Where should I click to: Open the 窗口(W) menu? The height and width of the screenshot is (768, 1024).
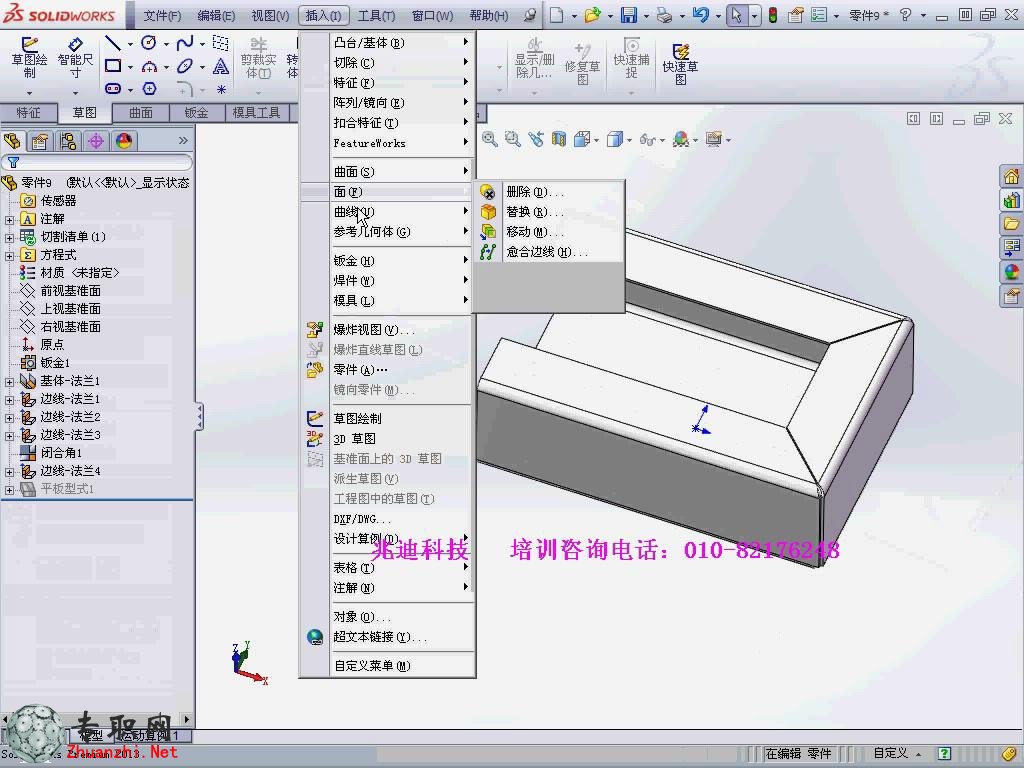coord(432,15)
